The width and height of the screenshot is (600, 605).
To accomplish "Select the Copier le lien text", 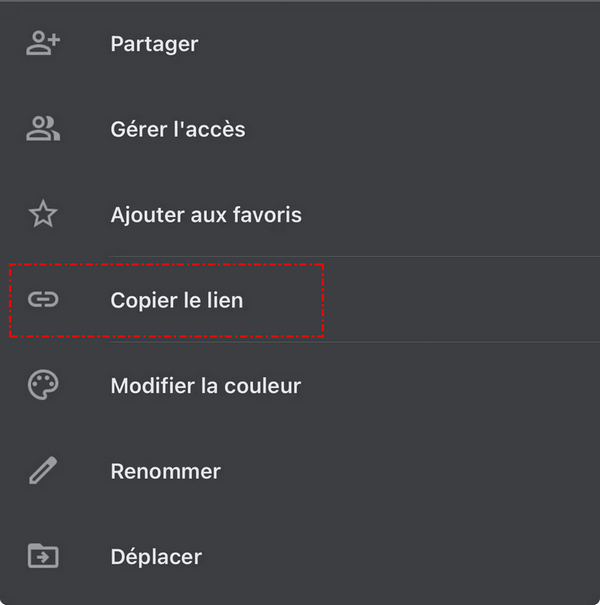I will click(176, 300).
